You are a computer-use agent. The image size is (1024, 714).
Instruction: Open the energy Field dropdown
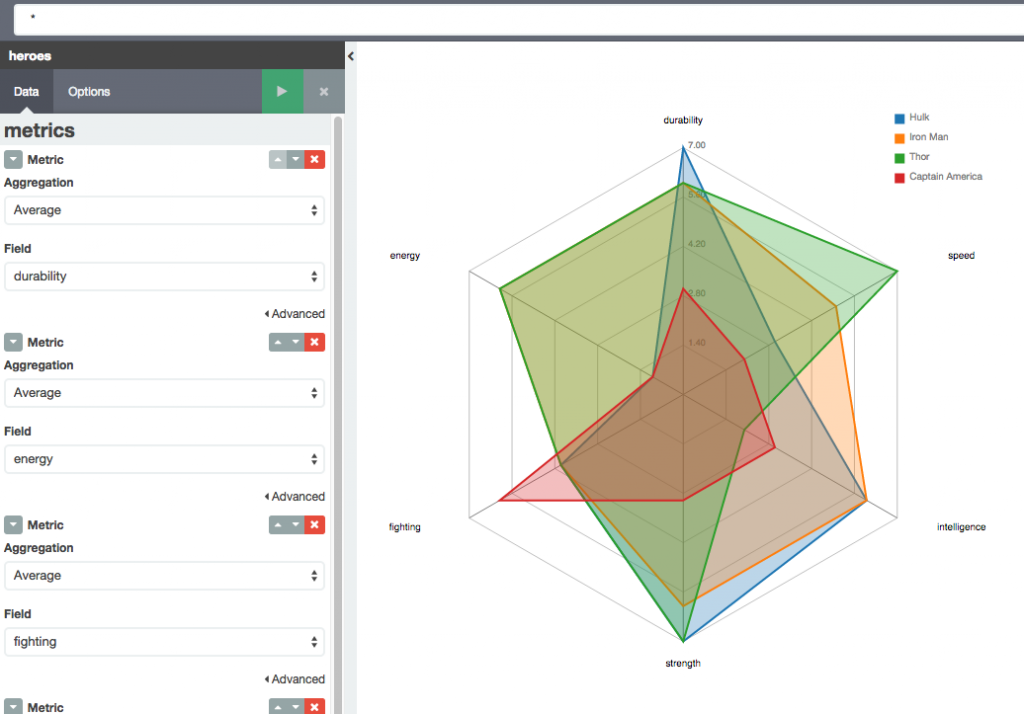165,459
